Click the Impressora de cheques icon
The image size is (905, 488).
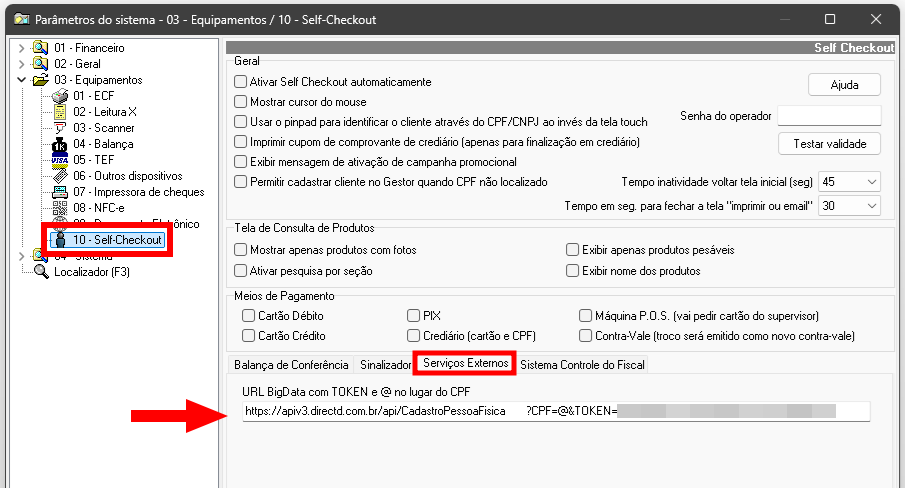[x=60, y=192]
